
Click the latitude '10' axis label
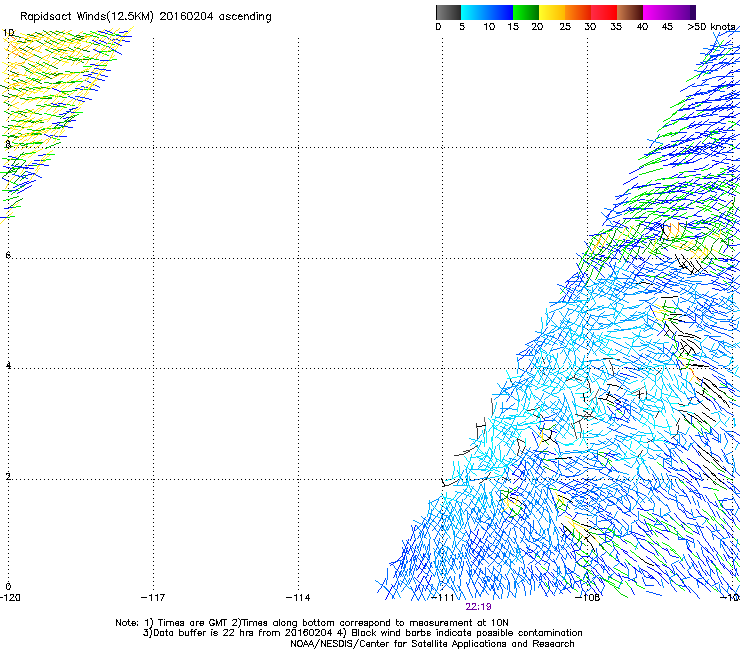8,33
